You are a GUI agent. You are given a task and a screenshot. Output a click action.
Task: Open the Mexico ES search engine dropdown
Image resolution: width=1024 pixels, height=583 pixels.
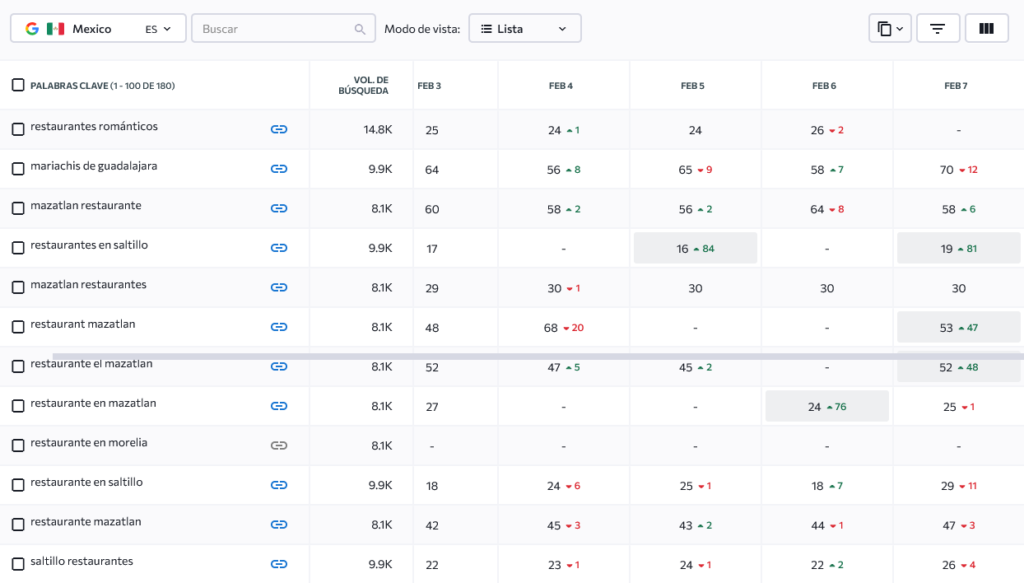click(x=98, y=29)
